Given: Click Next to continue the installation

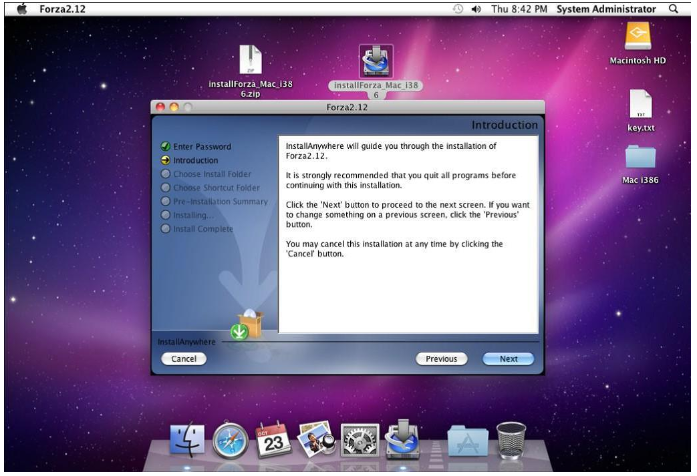Looking at the screenshot, I should click(508, 359).
